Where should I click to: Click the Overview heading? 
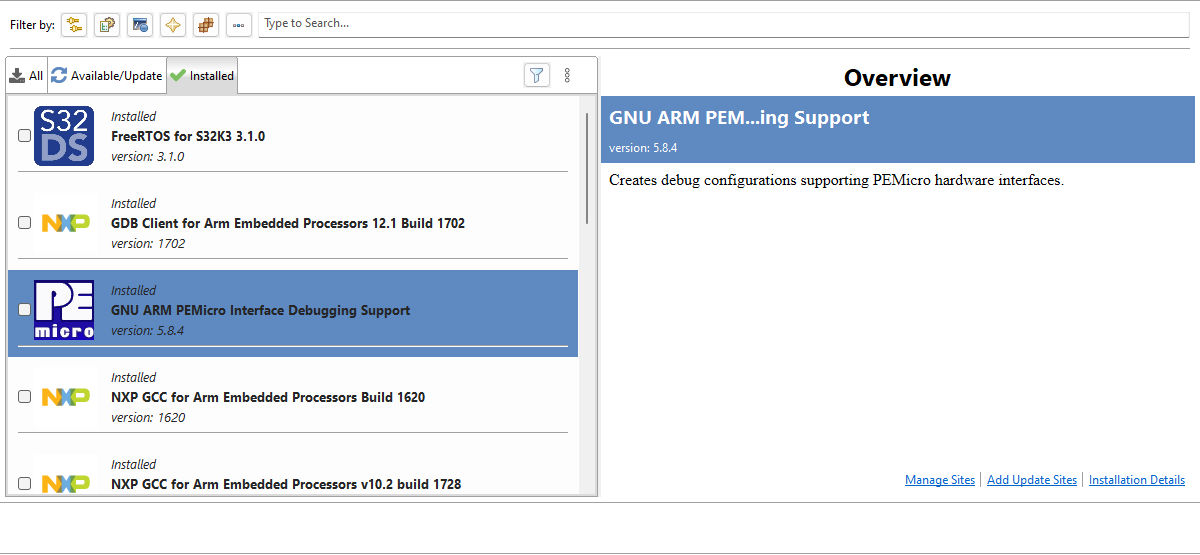click(x=897, y=77)
